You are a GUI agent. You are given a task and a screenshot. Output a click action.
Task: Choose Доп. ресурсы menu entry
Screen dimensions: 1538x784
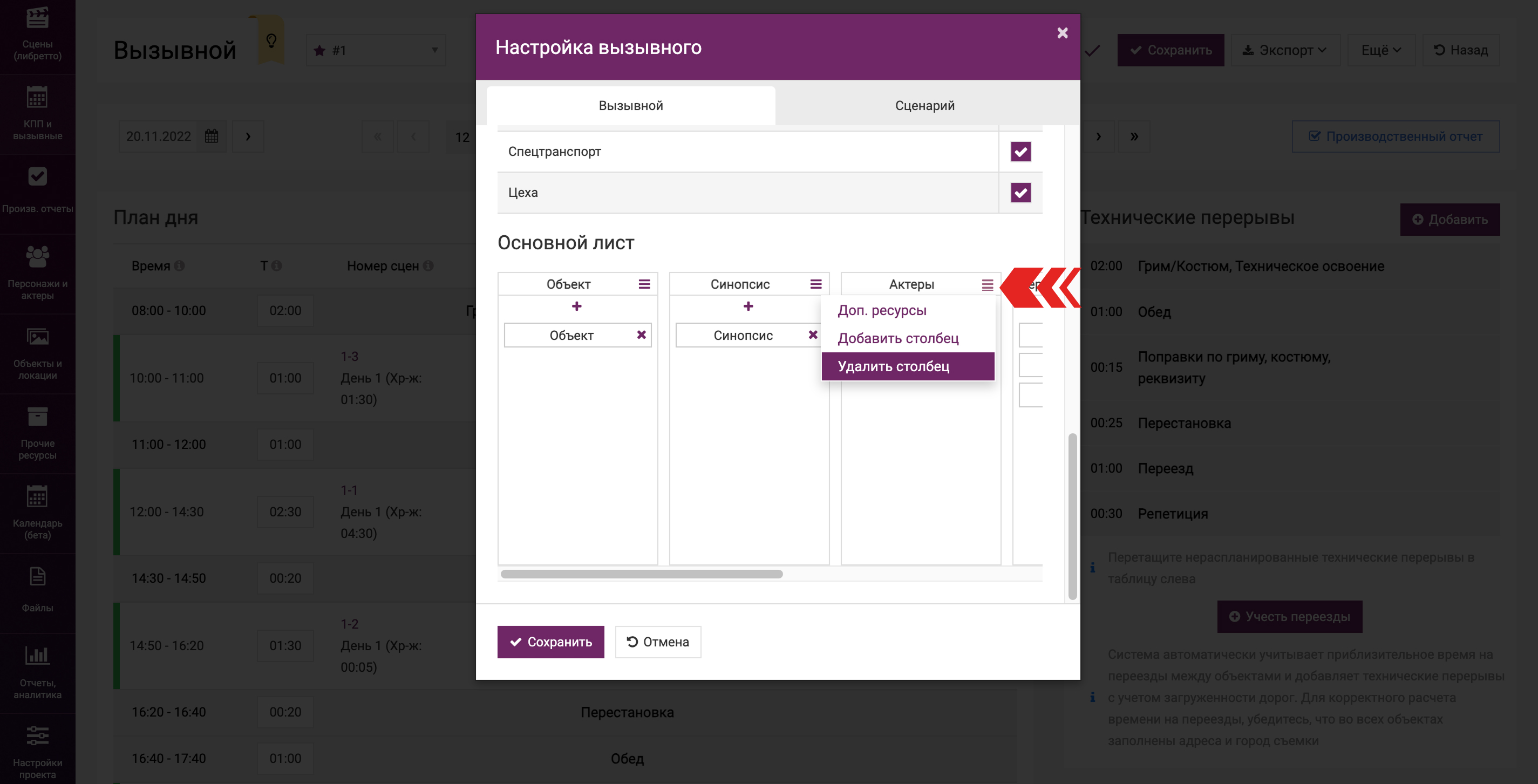pyautogui.click(x=908, y=310)
